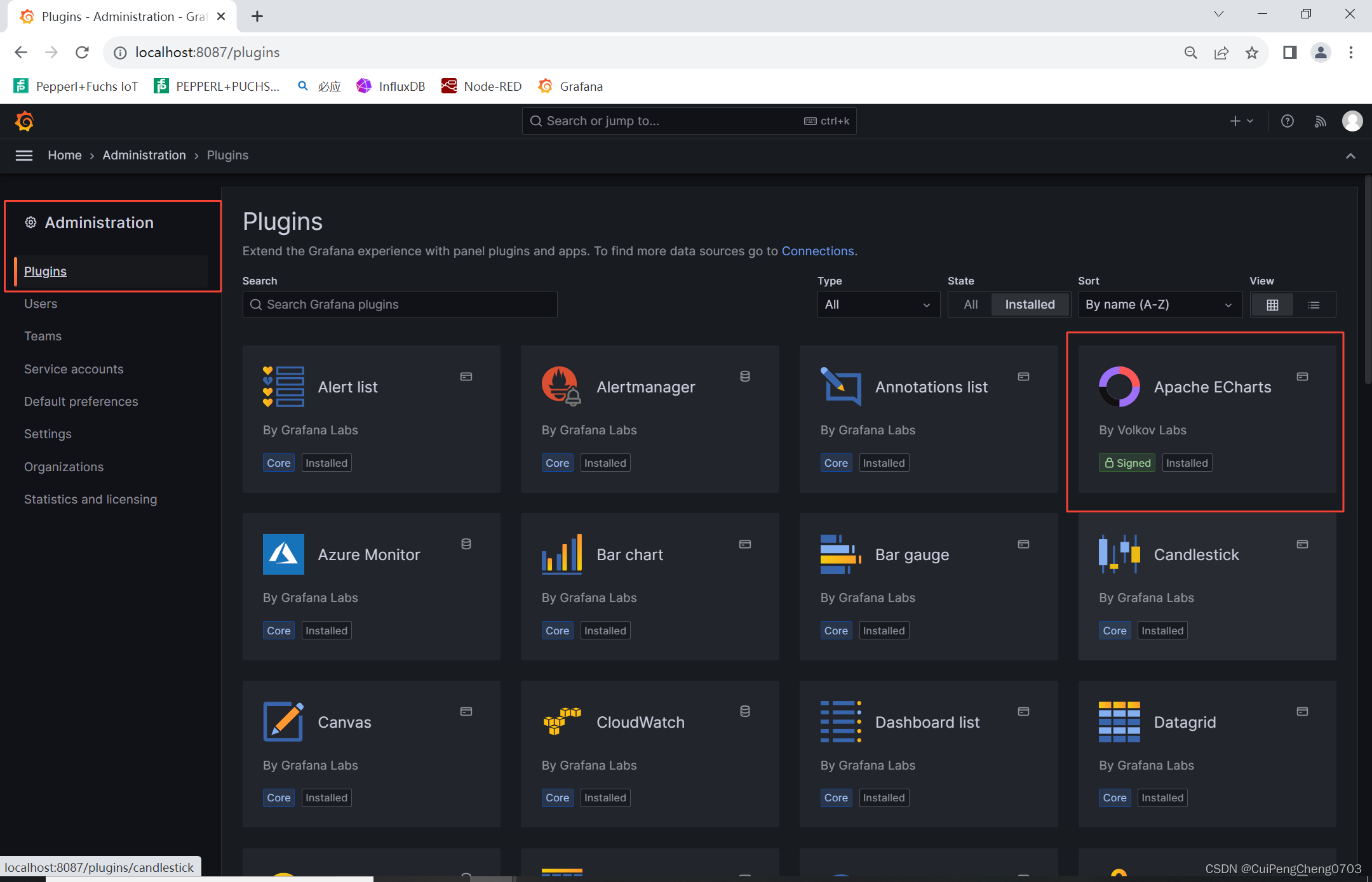1372x882 pixels.
Task: Click the Apache ECharts plugin logo
Action: (x=1119, y=387)
